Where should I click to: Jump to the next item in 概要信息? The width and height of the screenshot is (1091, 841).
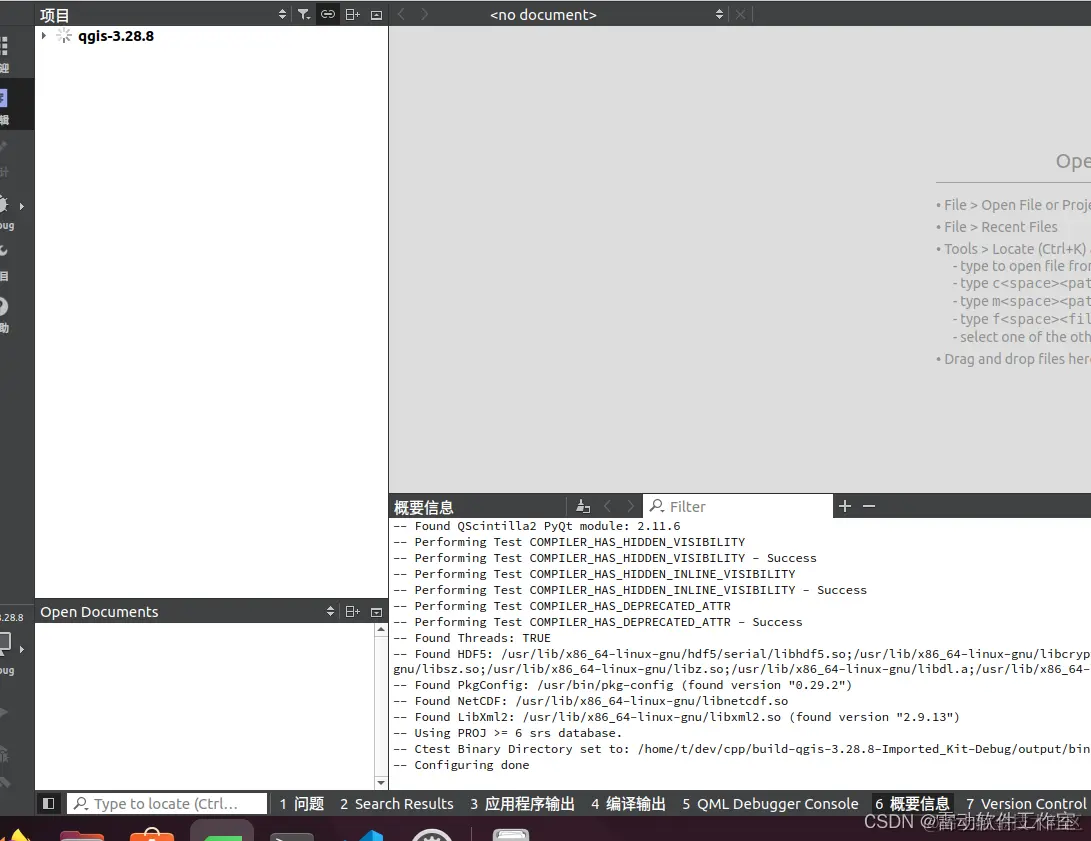pos(630,506)
